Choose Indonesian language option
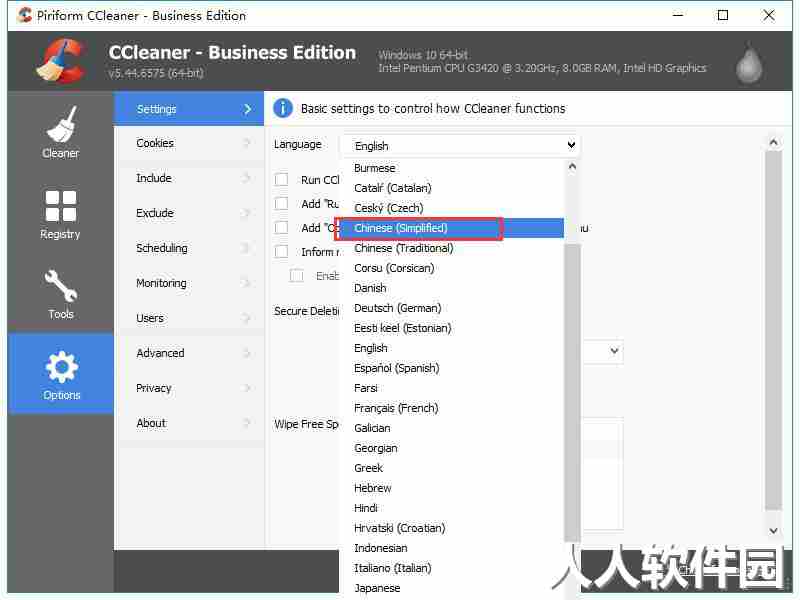This screenshot has height=600, width=800. (452, 548)
